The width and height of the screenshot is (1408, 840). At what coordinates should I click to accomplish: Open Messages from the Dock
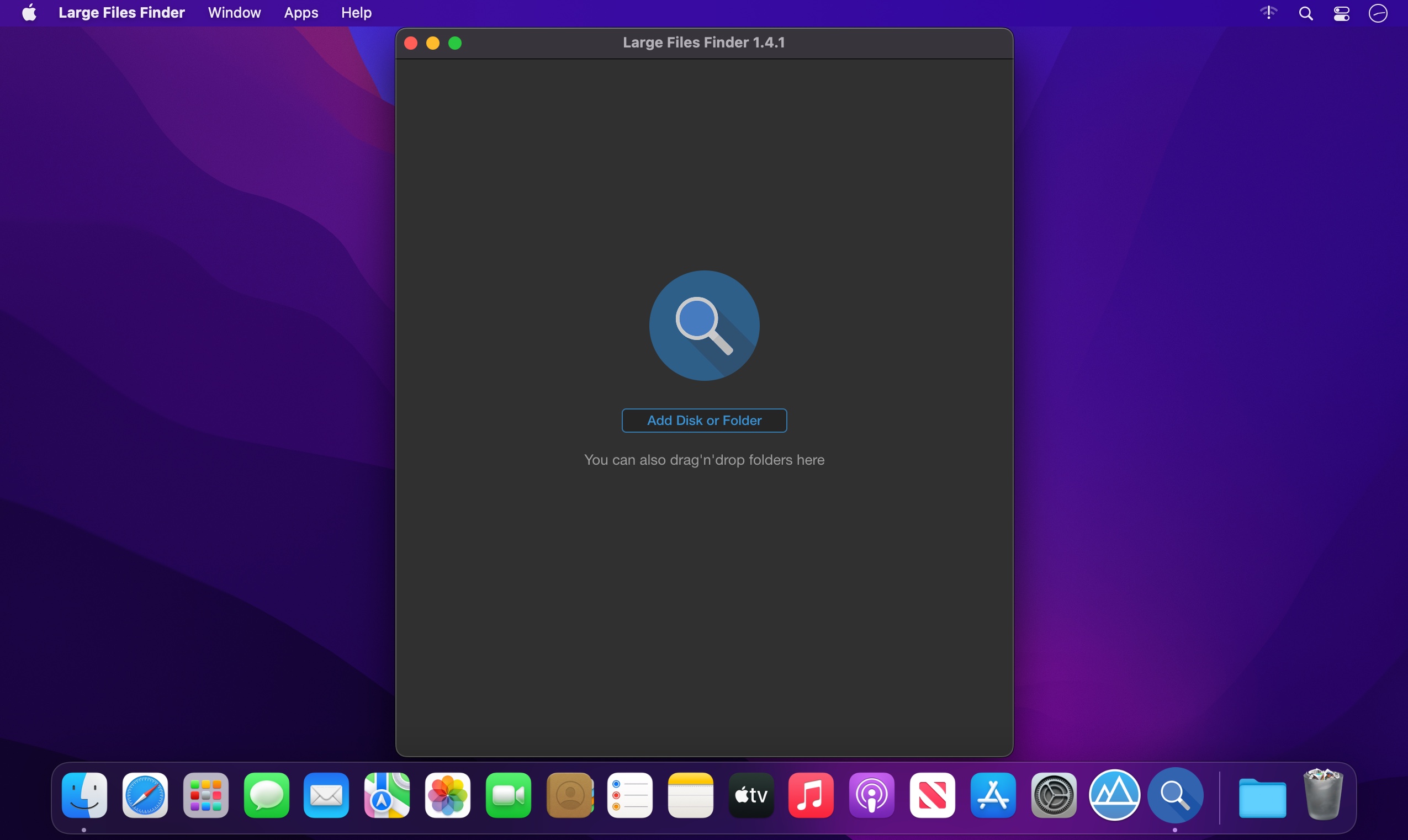[x=266, y=795]
